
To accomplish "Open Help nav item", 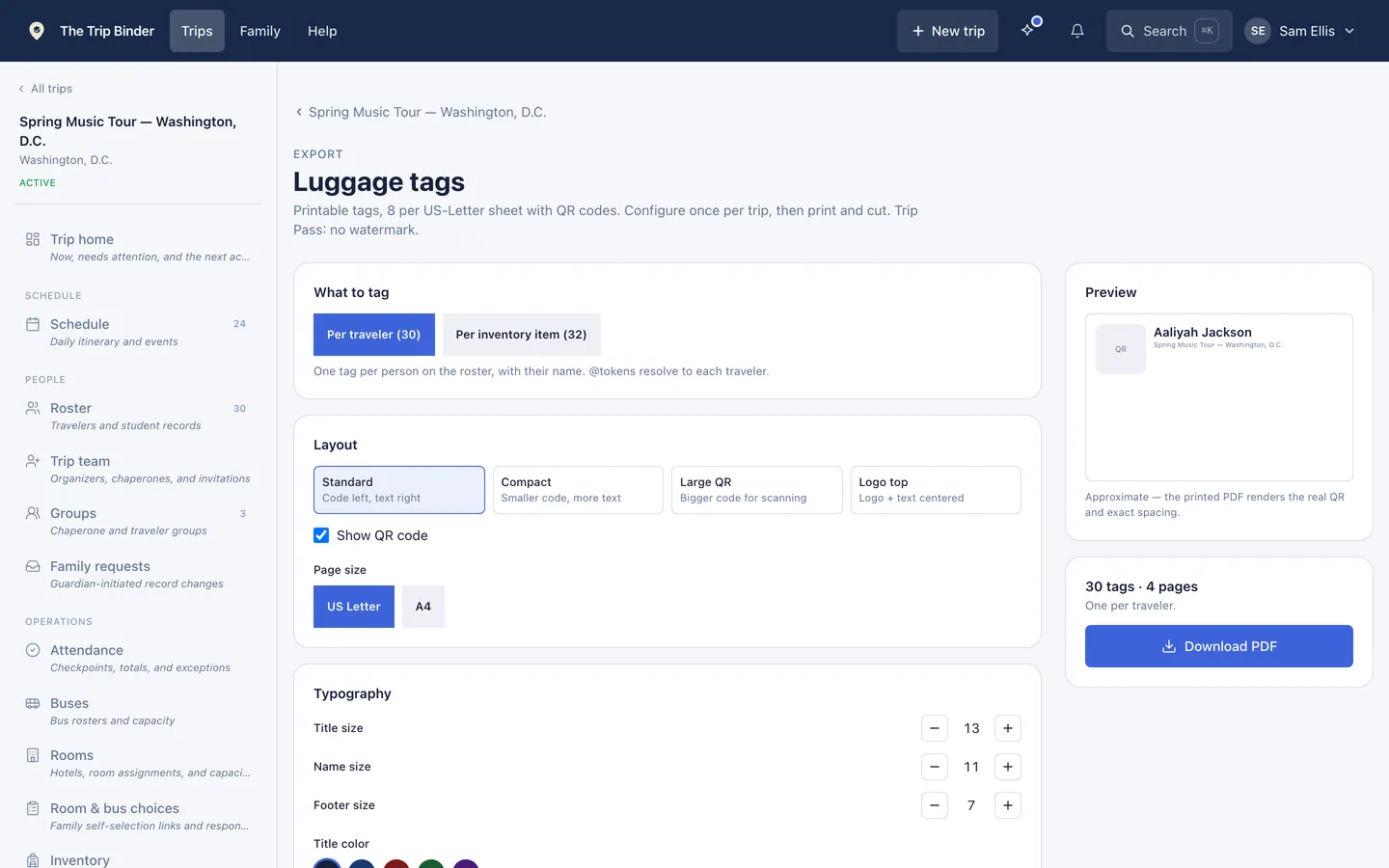I will [322, 31].
